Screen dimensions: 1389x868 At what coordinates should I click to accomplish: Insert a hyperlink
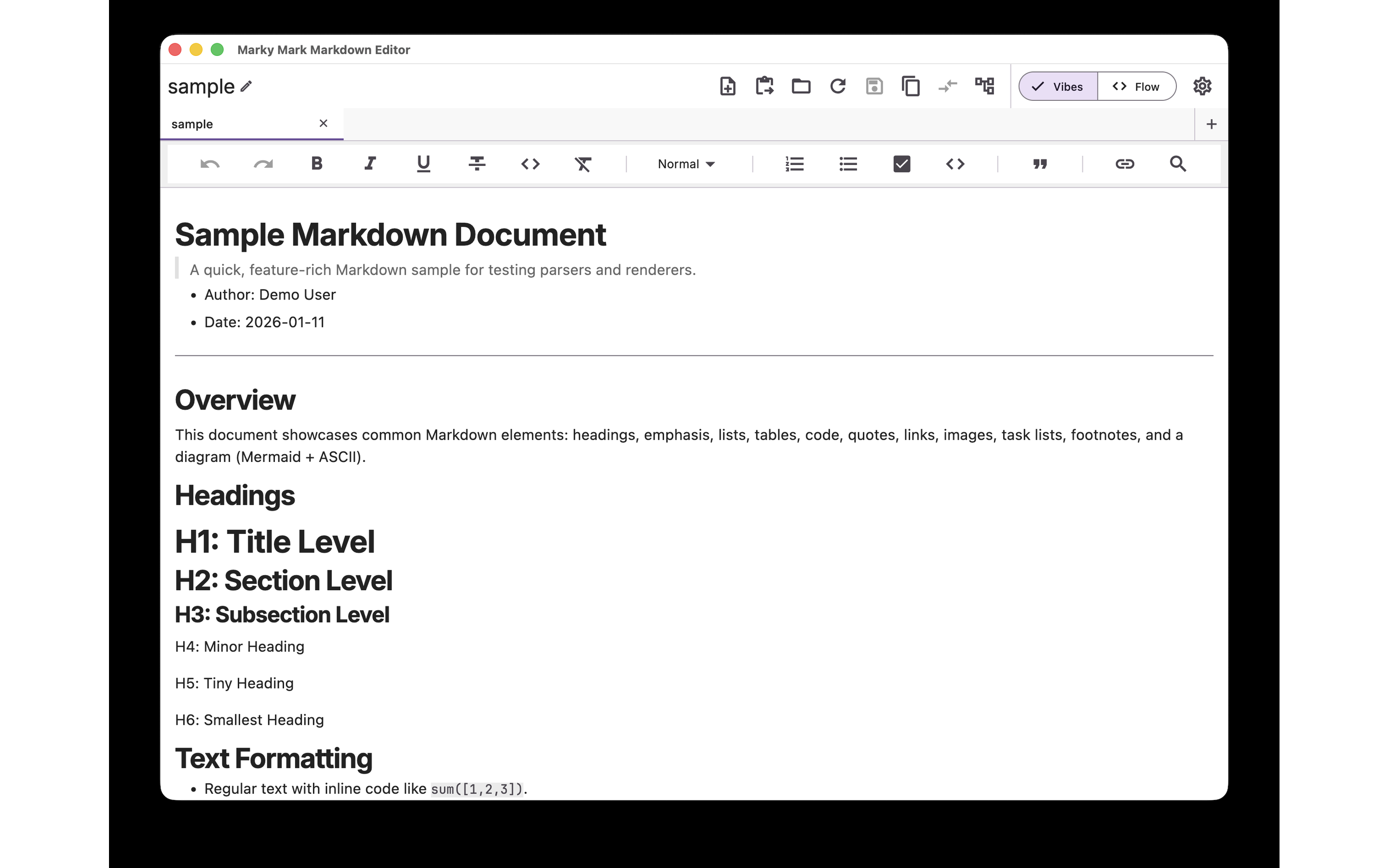point(1124,164)
